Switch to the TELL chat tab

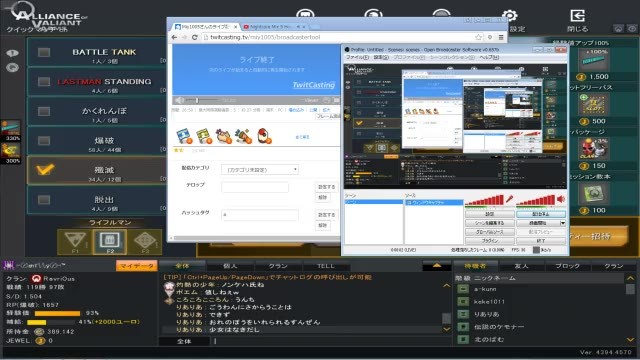[326, 266]
